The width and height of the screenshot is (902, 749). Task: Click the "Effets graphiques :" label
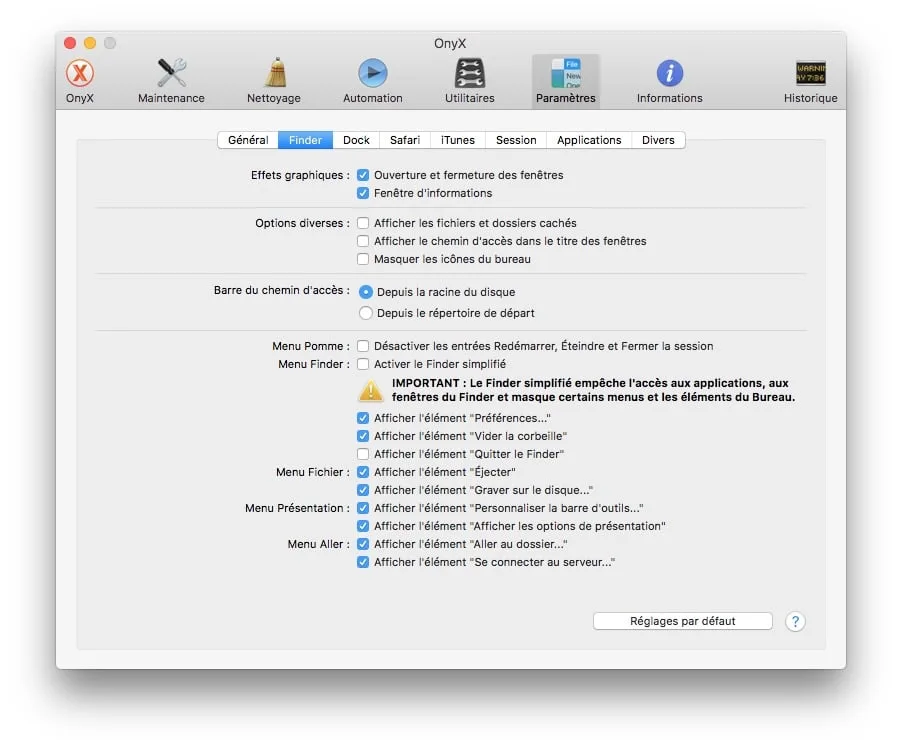point(300,175)
